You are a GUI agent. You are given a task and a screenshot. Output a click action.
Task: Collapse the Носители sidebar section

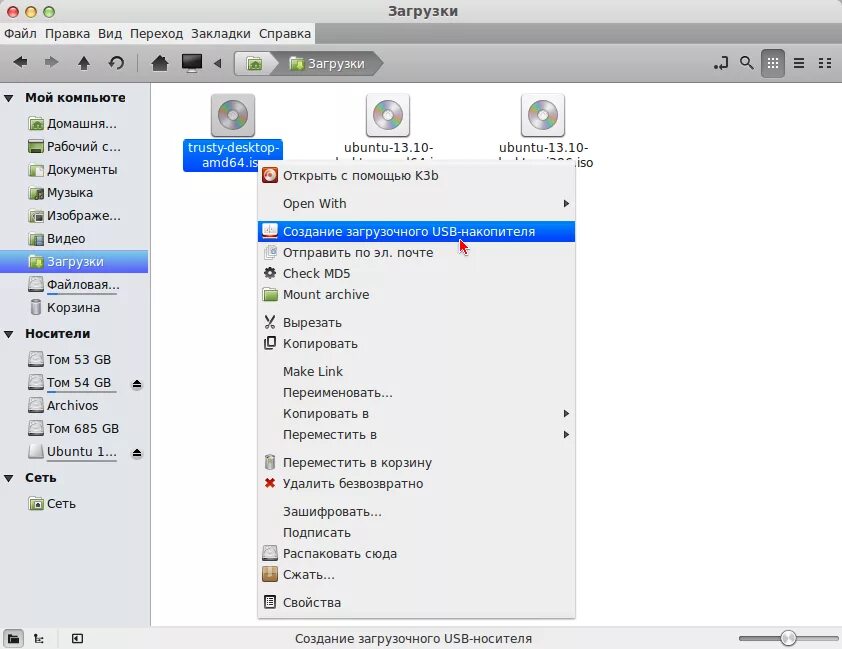pyautogui.click(x=9, y=334)
